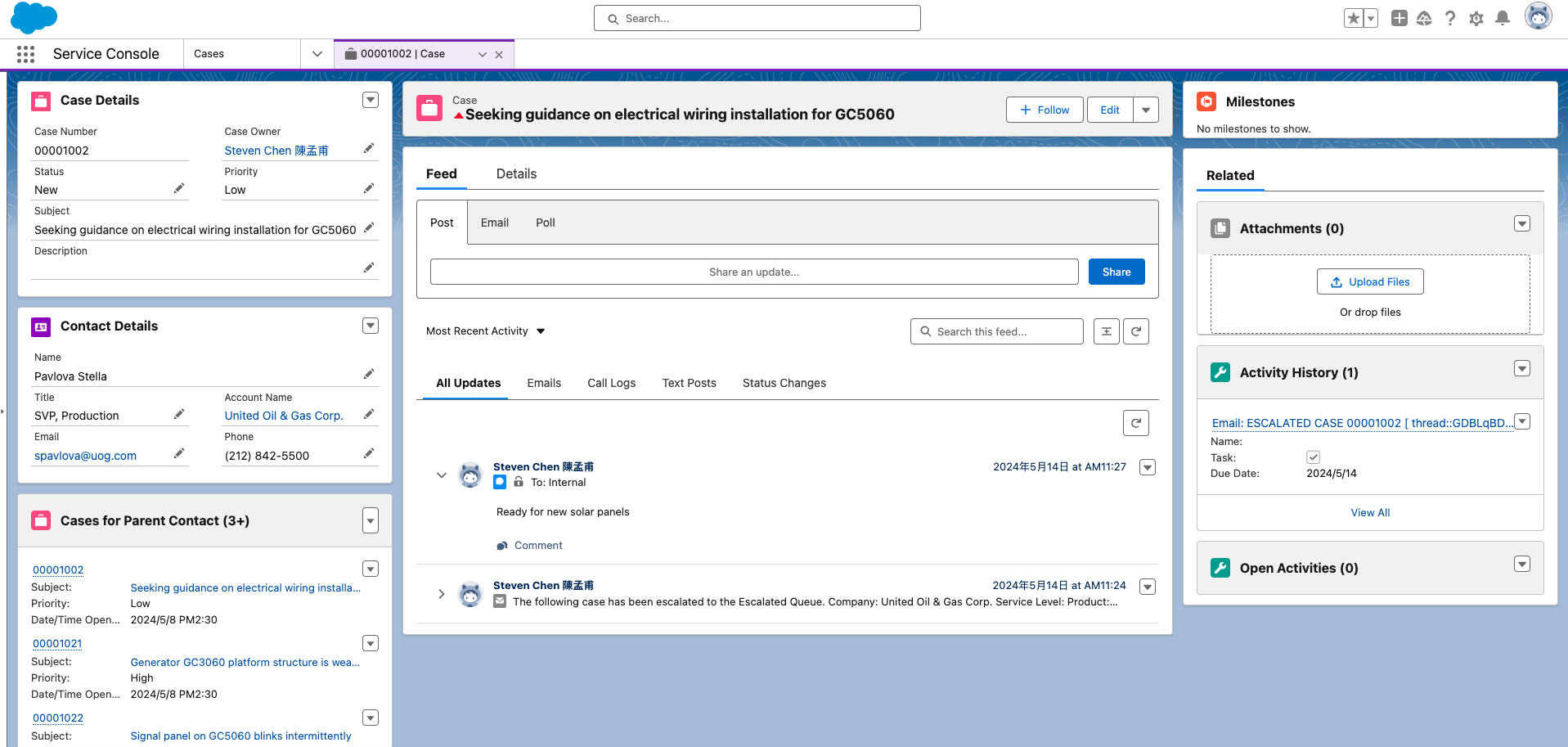Toggle the favorites star in the header
The height and width of the screenshot is (747, 1568).
(x=1354, y=18)
